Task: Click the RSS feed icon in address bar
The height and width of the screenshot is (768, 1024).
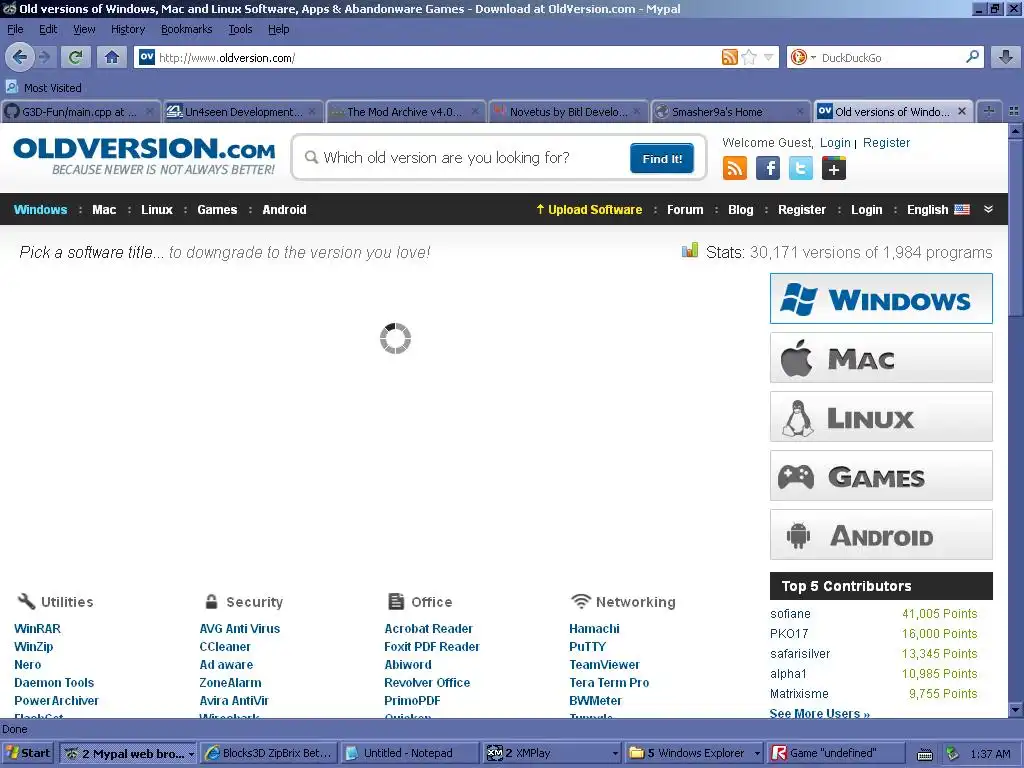Action: [729, 57]
